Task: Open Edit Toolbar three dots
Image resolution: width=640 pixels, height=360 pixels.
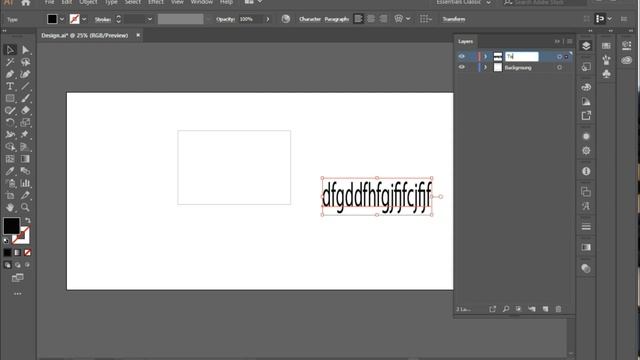Action: [18, 294]
